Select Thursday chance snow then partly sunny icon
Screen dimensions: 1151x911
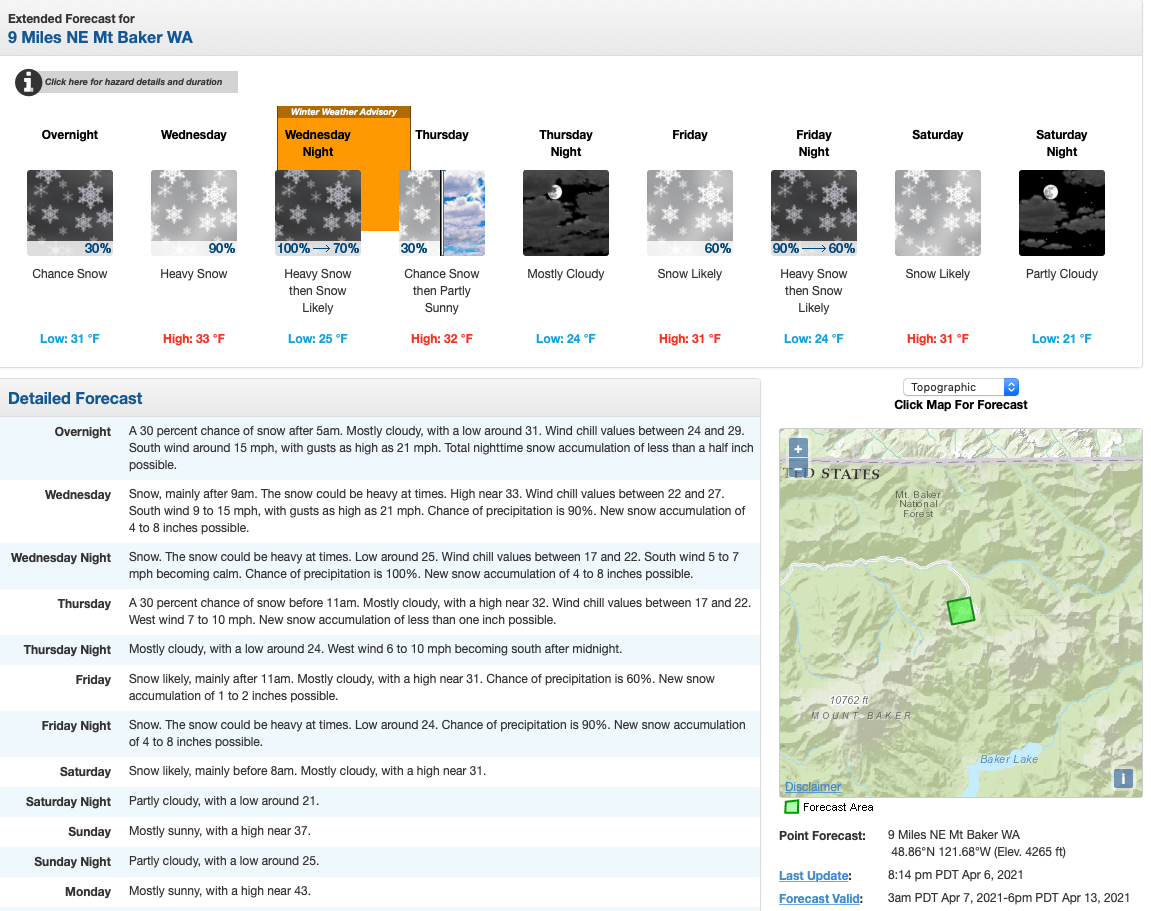click(442, 213)
